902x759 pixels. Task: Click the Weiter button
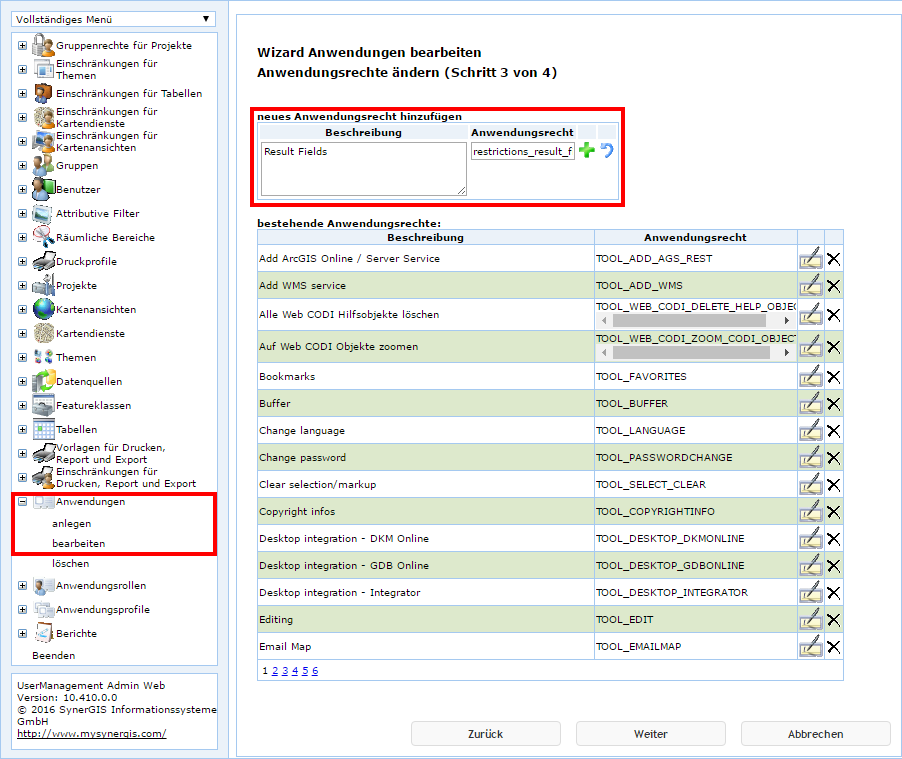[650, 733]
